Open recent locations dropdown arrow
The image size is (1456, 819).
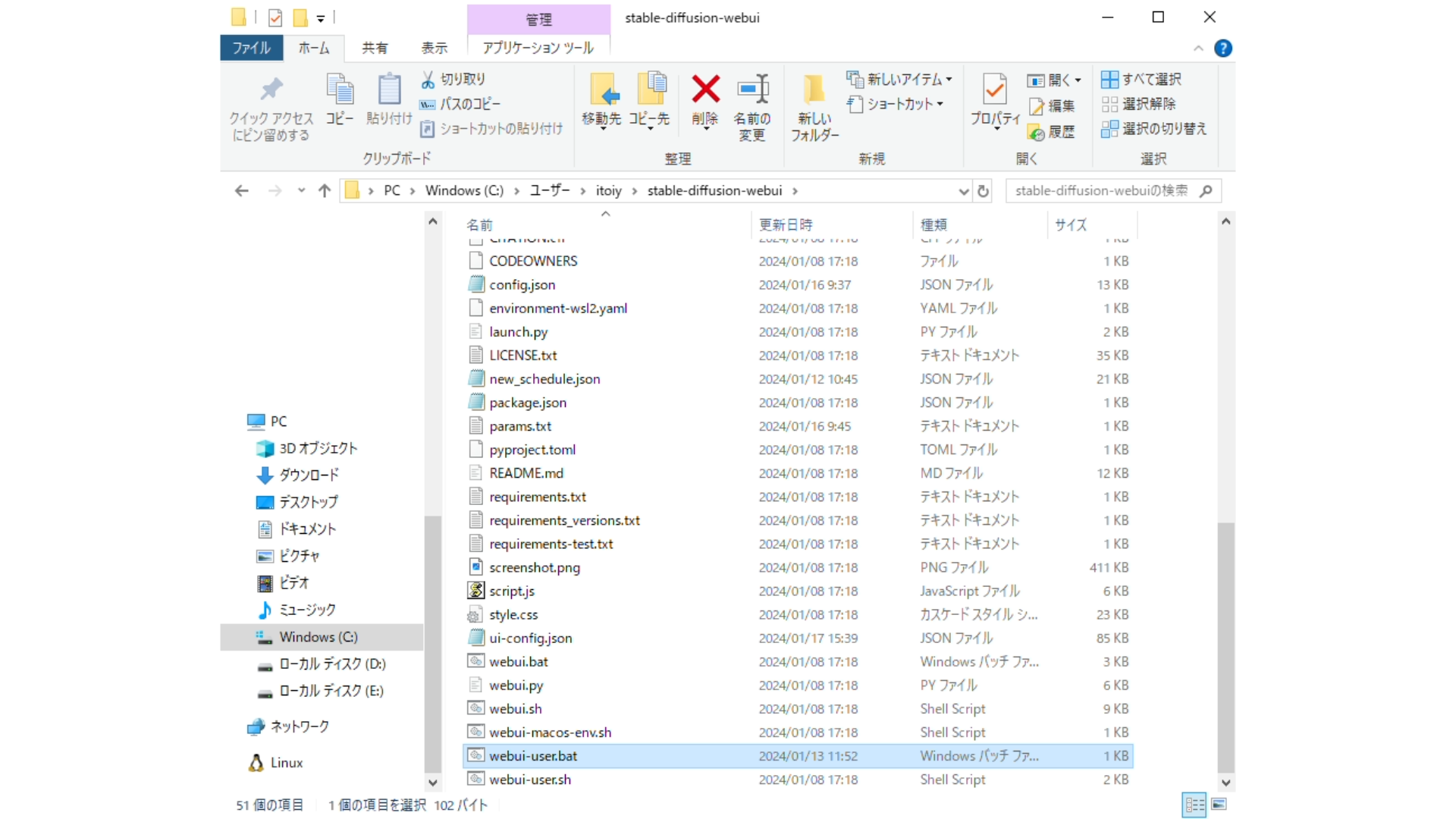click(x=301, y=190)
